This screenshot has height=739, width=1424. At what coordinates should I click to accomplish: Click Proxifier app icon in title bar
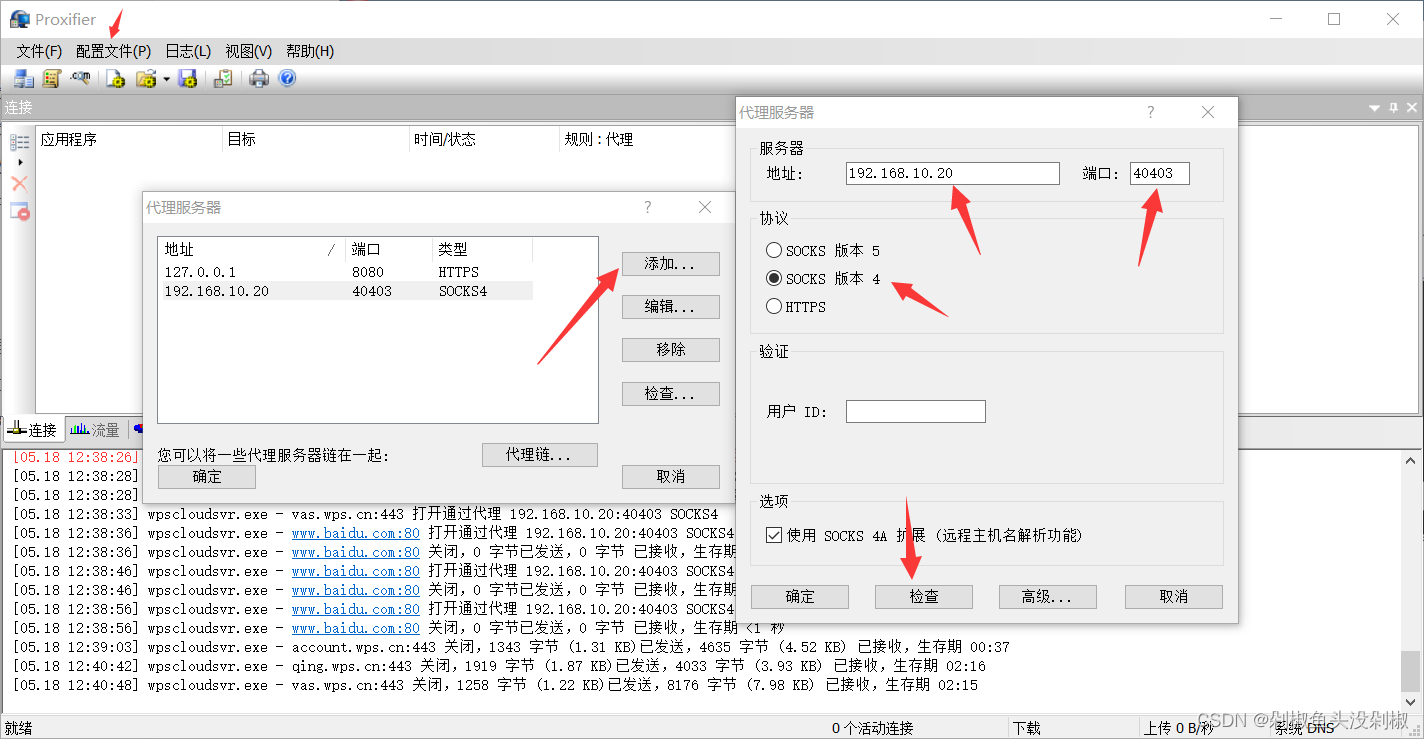point(20,19)
